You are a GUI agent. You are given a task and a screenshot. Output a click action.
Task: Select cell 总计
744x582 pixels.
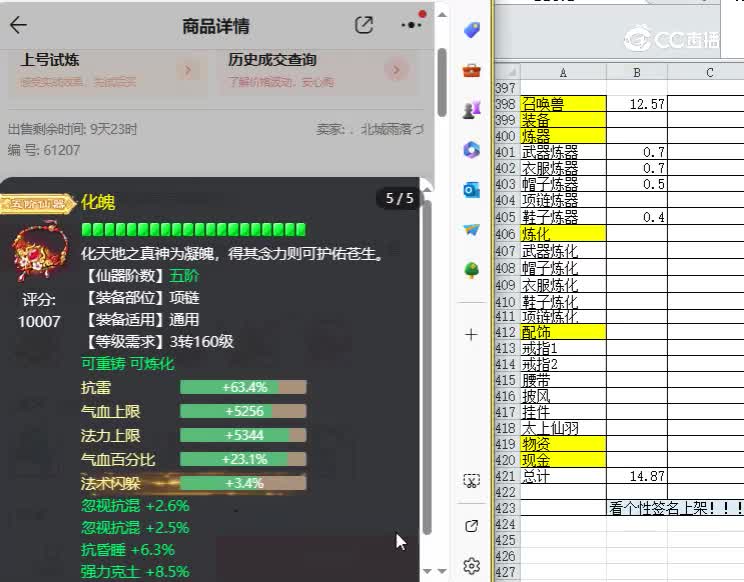tap(563, 476)
